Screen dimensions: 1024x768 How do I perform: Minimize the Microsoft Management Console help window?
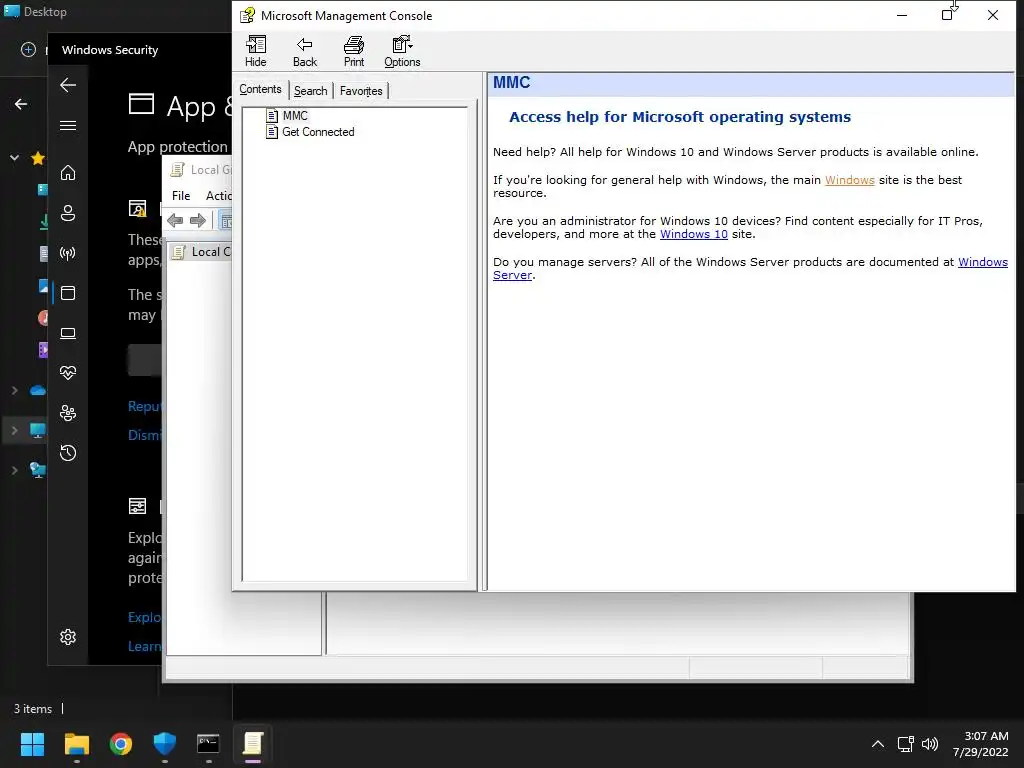(902, 15)
